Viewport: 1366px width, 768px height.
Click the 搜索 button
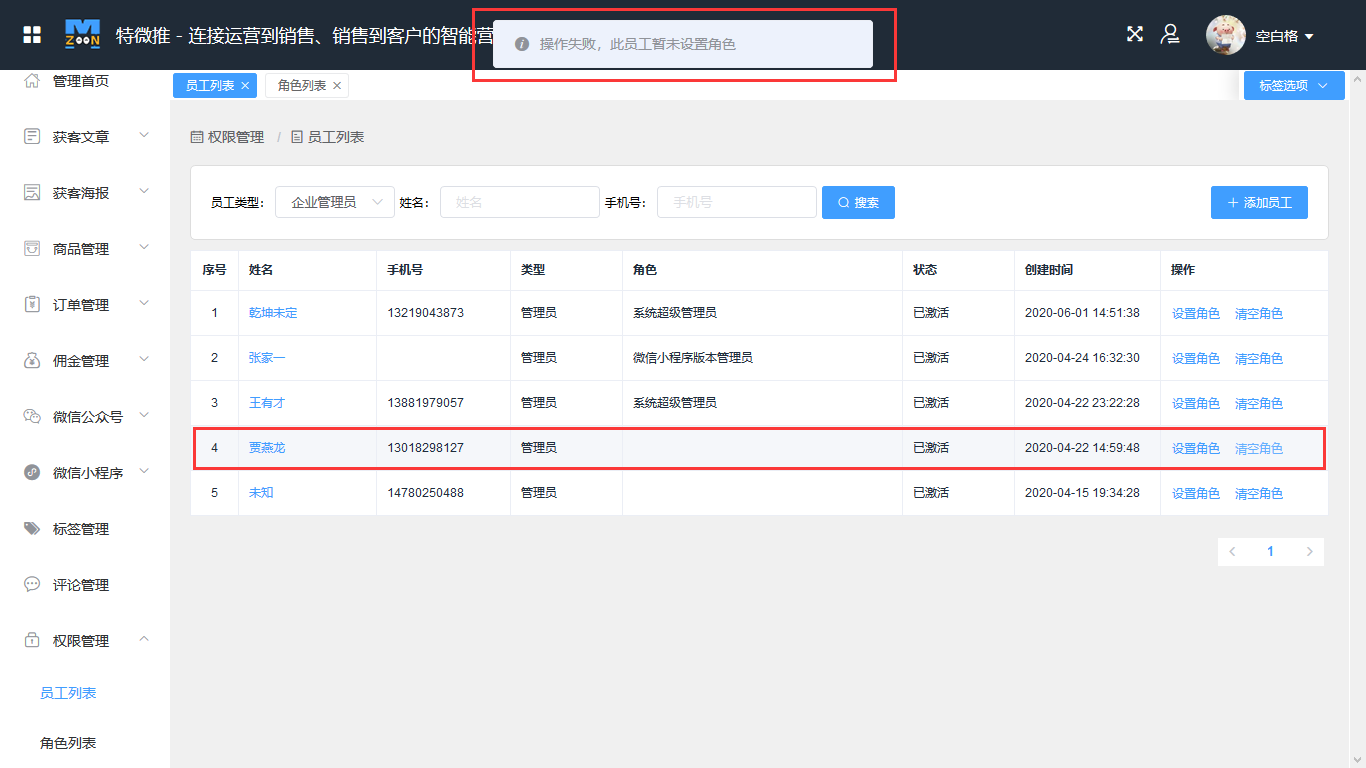(858, 202)
